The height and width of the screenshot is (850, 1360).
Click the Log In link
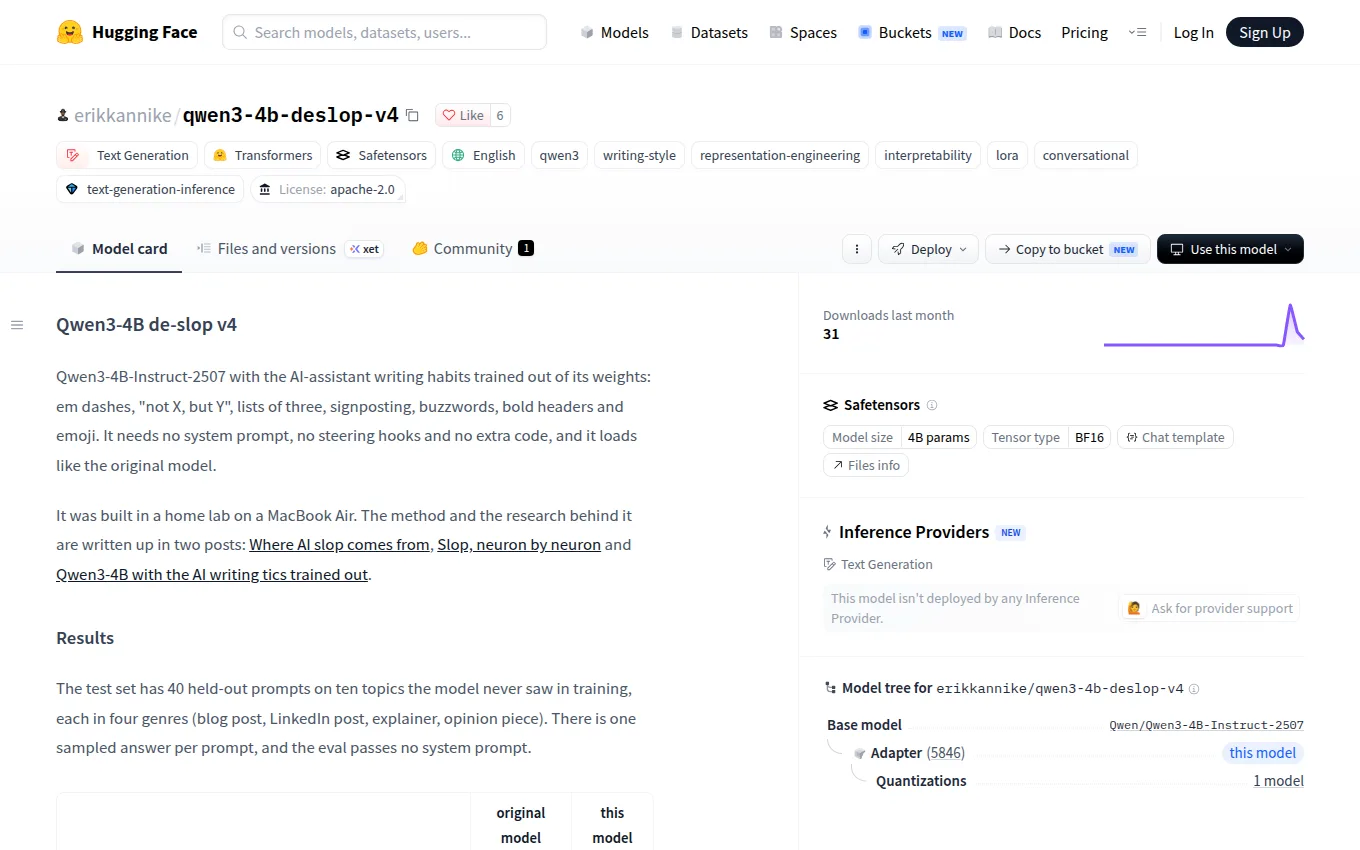click(1193, 32)
